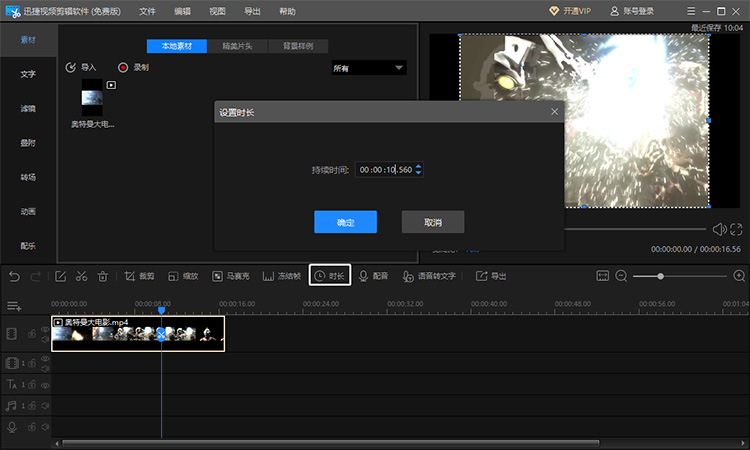Screen dimensions: 750x450
Task: Open the 视图 menu
Action: [217, 11]
